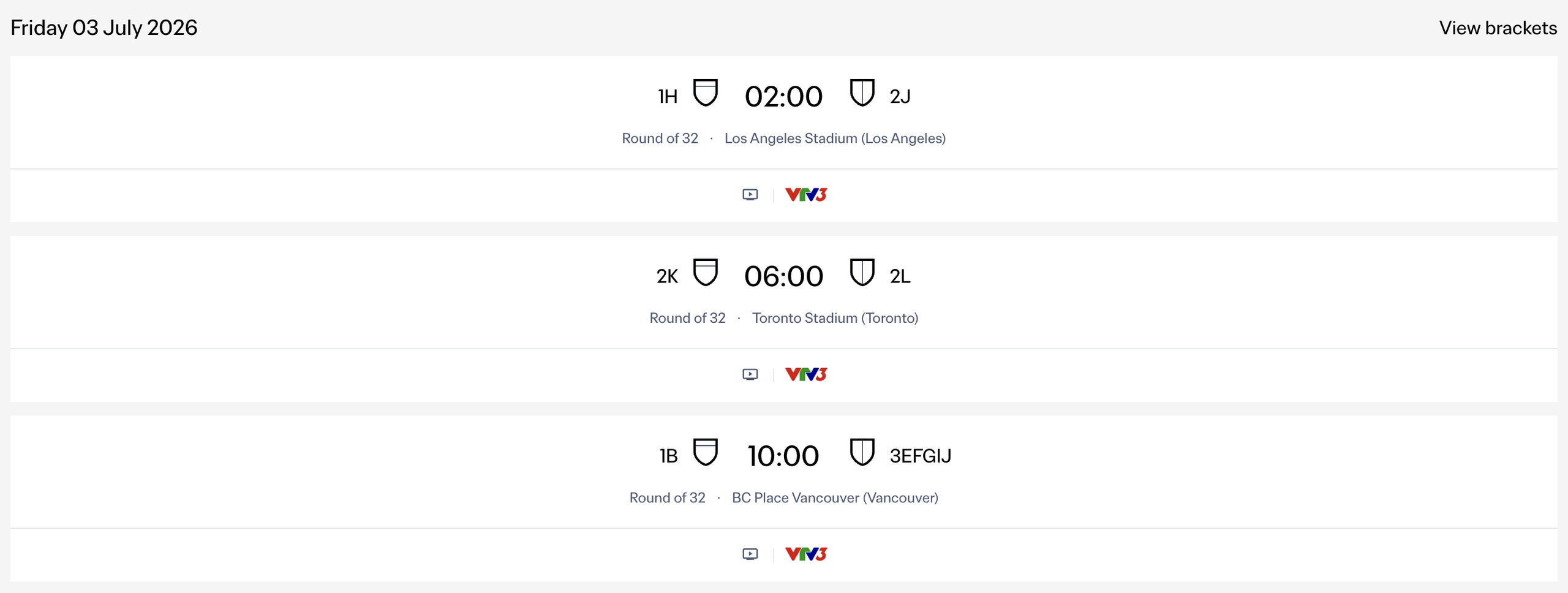This screenshot has height=593, width=1568.
Task: Open the 06:00 match at Toronto Stadium
Action: (x=784, y=276)
